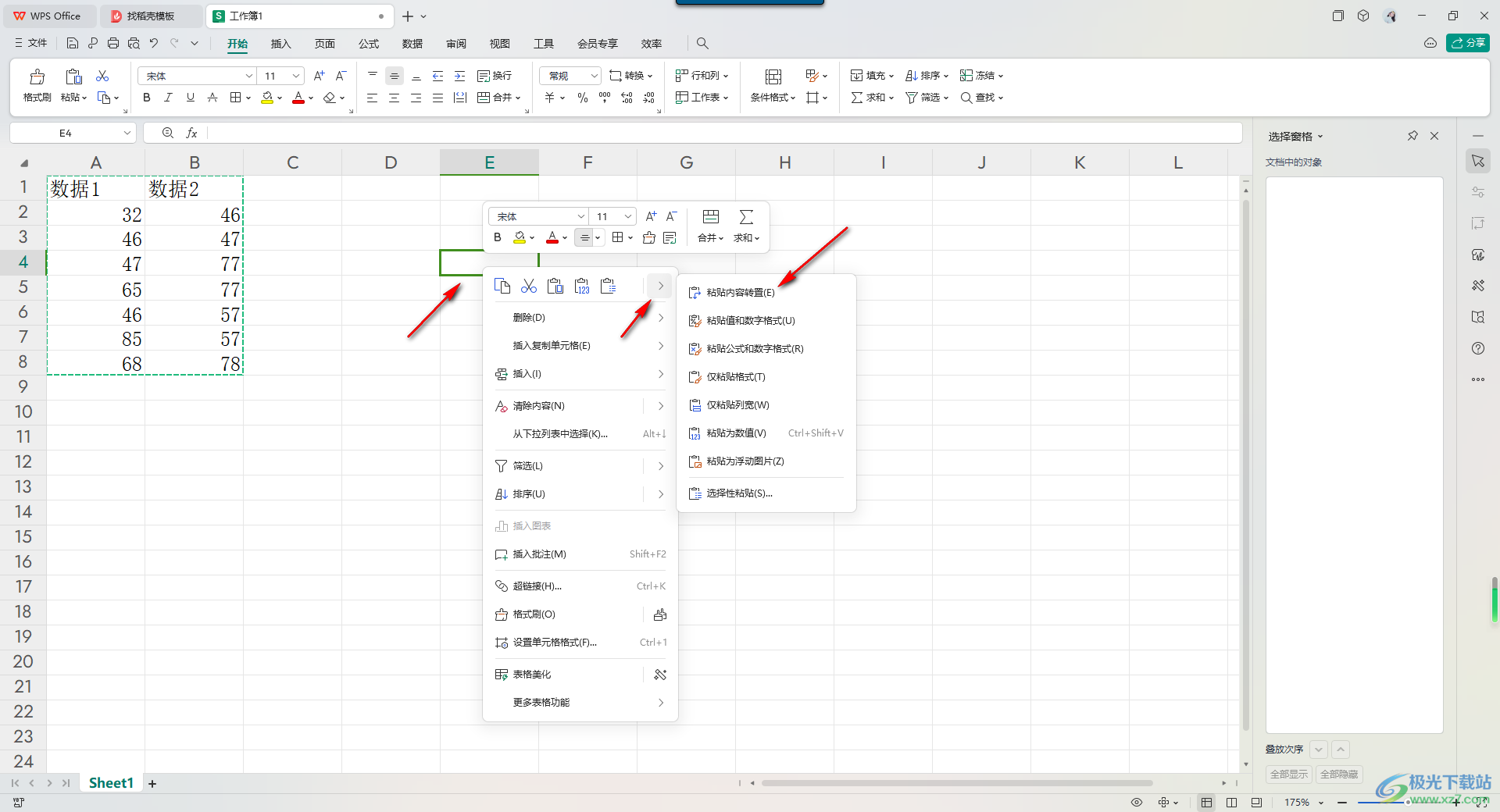Image resolution: width=1500 pixels, height=812 pixels.
Task: Select the Sheet1 tab
Action: (111, 783)
